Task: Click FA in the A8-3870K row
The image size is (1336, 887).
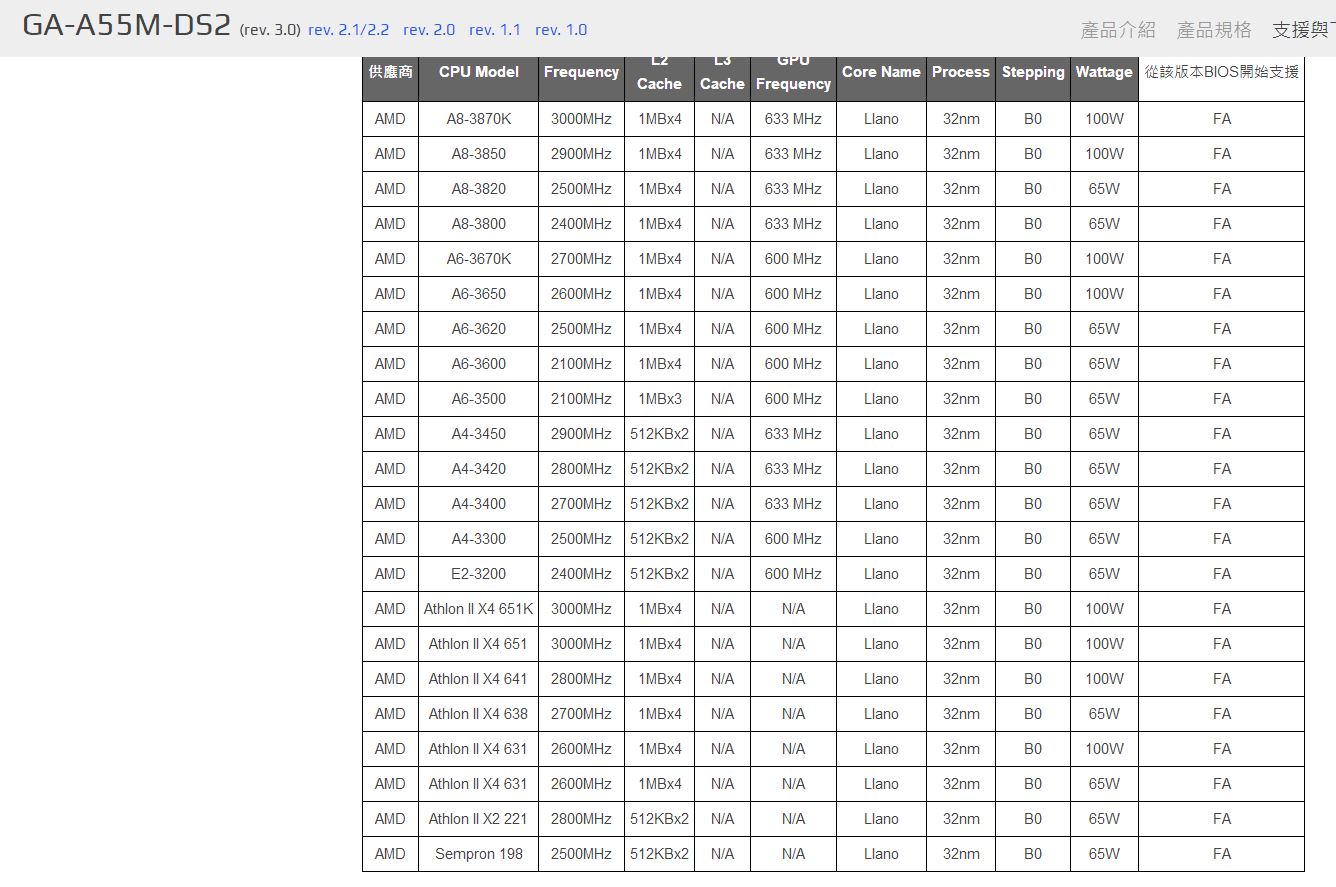Action: [x=1222, y=119]
